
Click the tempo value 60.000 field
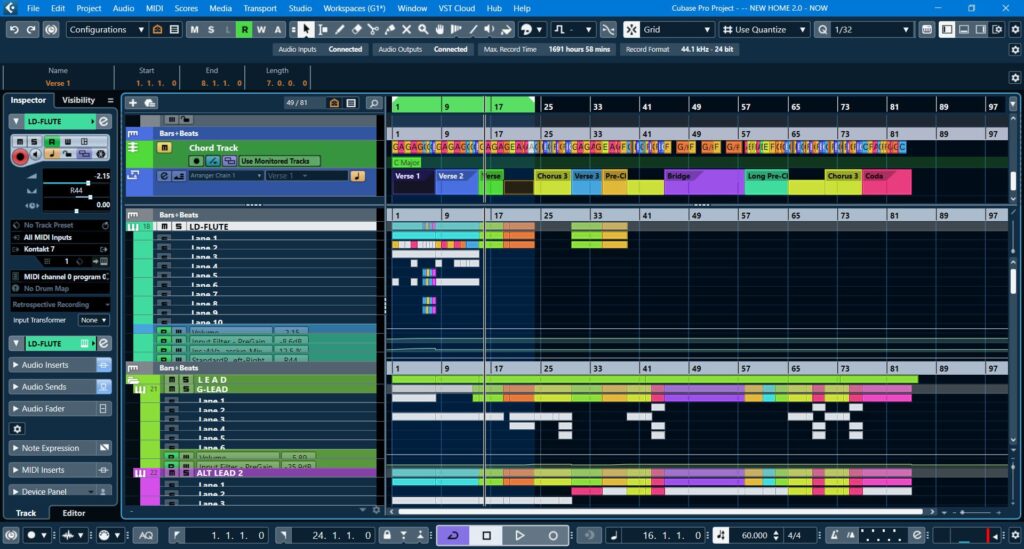click(754, 535)
